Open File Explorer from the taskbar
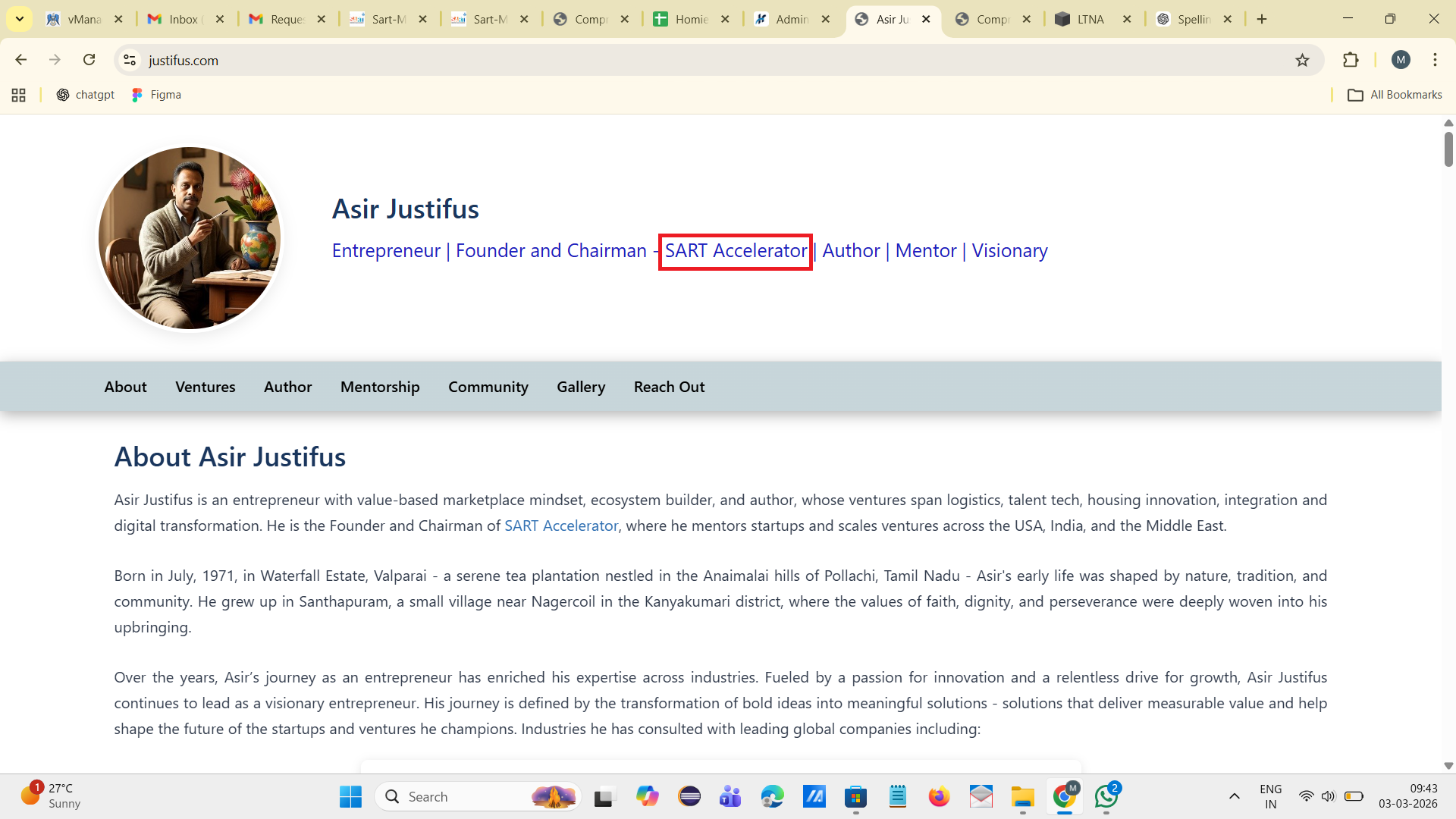This screenshot has height=819, width=1456. tap(1022, 797)
